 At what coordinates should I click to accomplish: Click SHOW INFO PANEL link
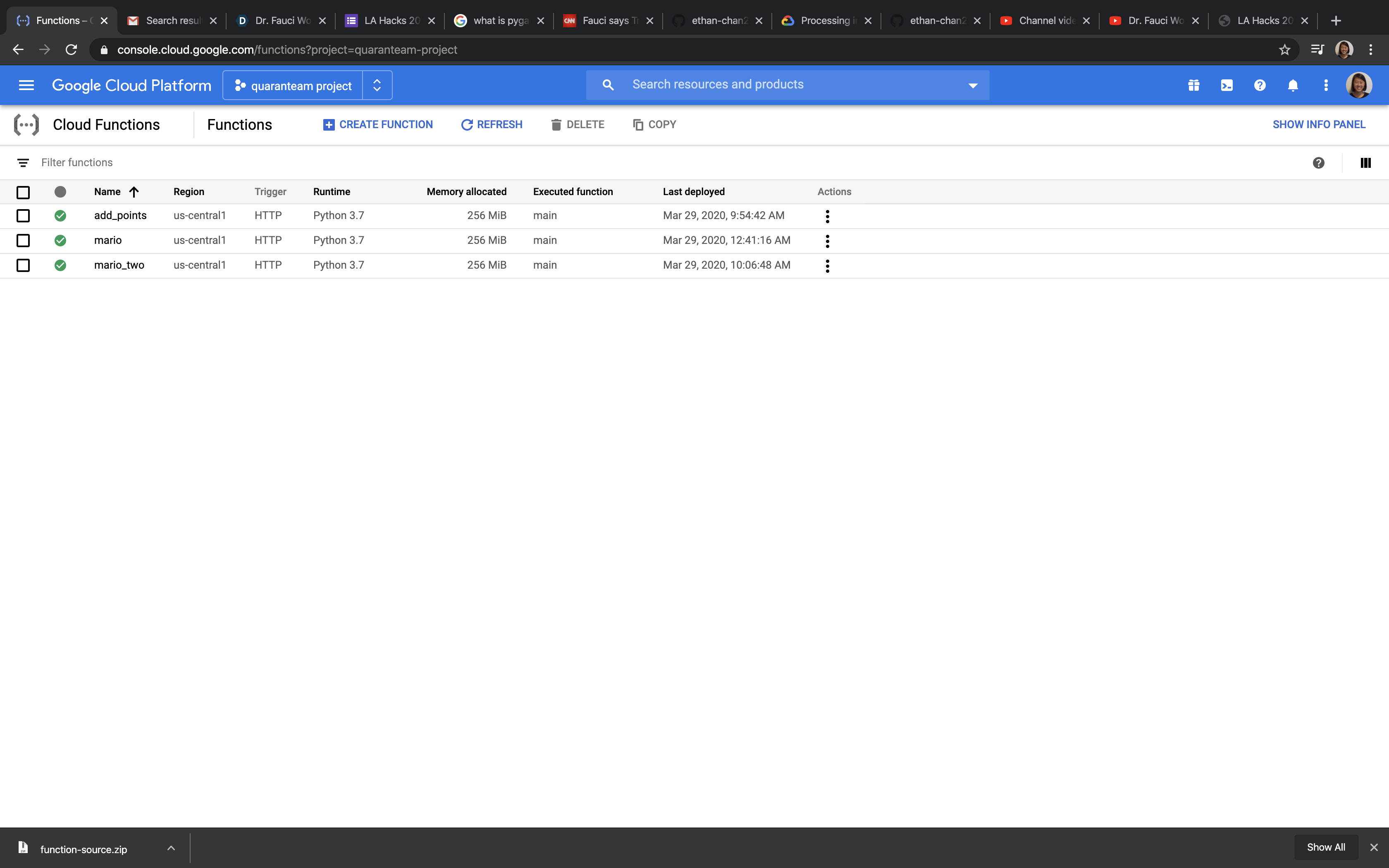tap(1318, 124)
